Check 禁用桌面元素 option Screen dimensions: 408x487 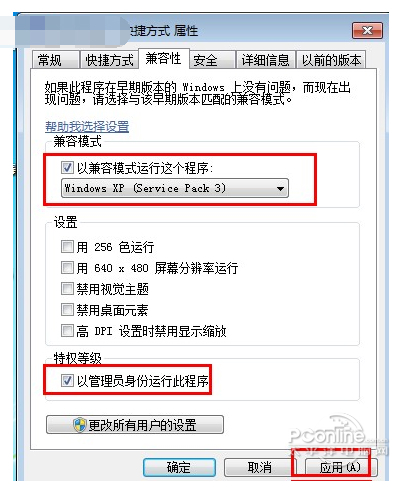pos(67,310)
